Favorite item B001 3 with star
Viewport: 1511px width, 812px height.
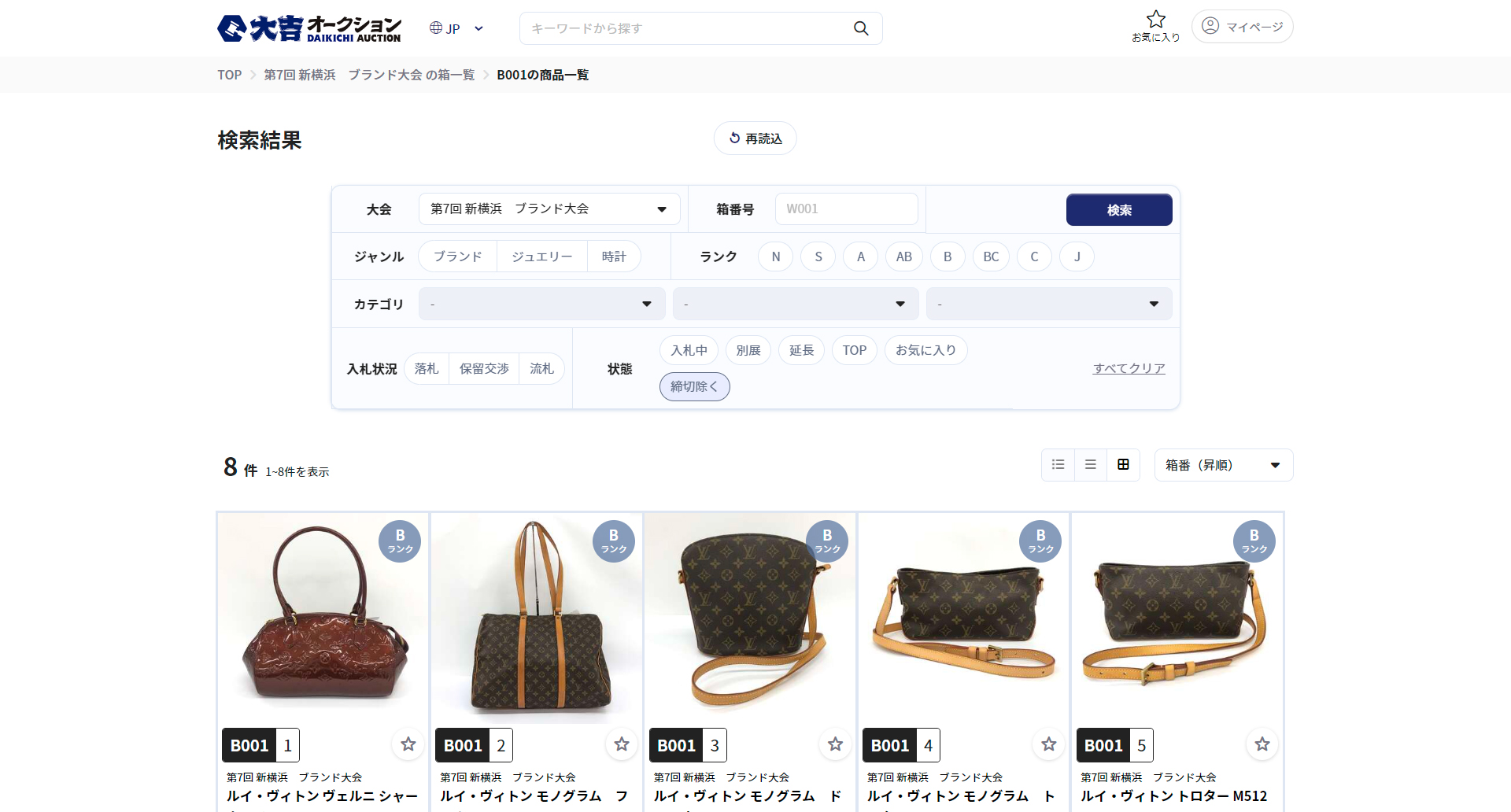pos(836,744)
